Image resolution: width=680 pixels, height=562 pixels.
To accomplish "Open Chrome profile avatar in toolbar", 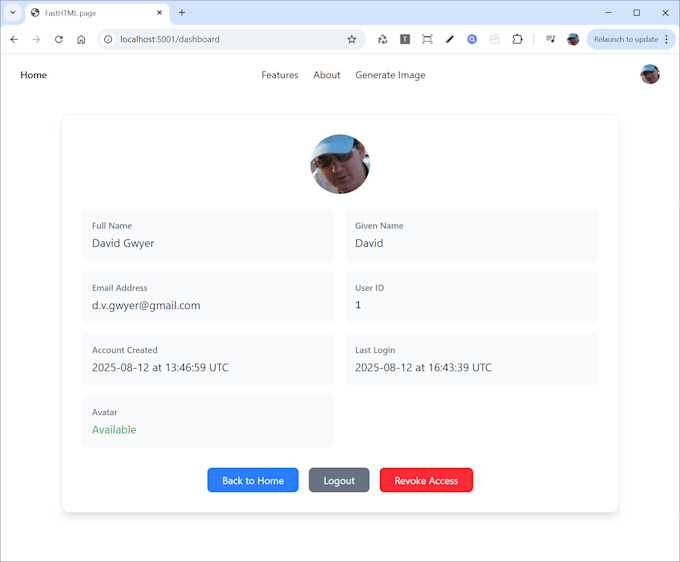I will tap(573, 39).
